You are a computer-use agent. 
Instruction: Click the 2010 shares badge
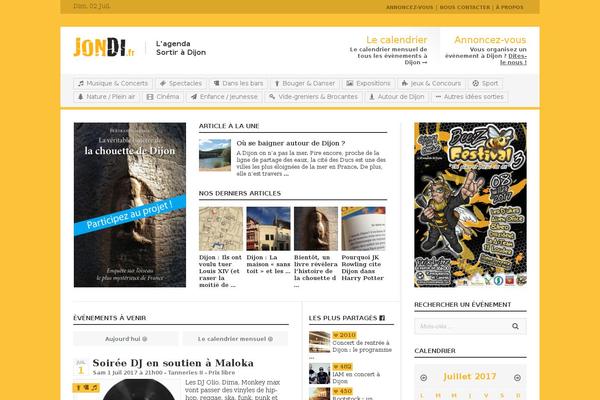click(344, 335)
